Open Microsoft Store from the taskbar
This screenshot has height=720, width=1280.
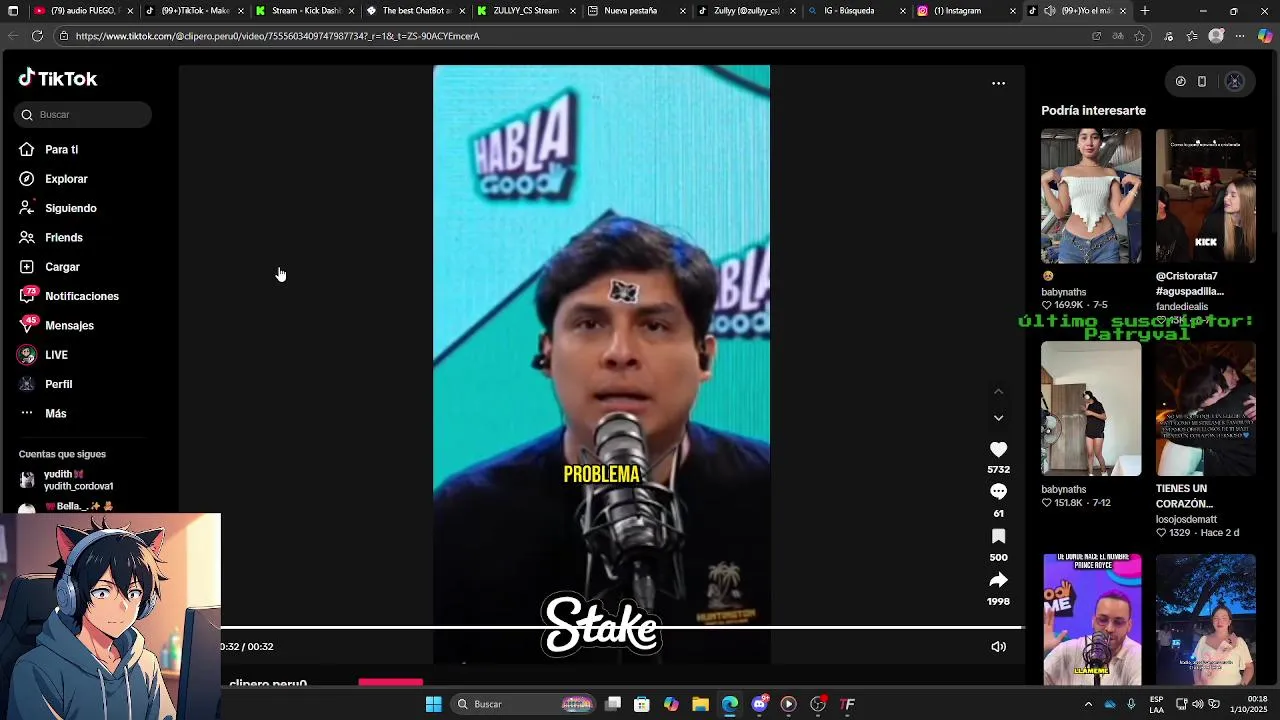coord(642,704)
